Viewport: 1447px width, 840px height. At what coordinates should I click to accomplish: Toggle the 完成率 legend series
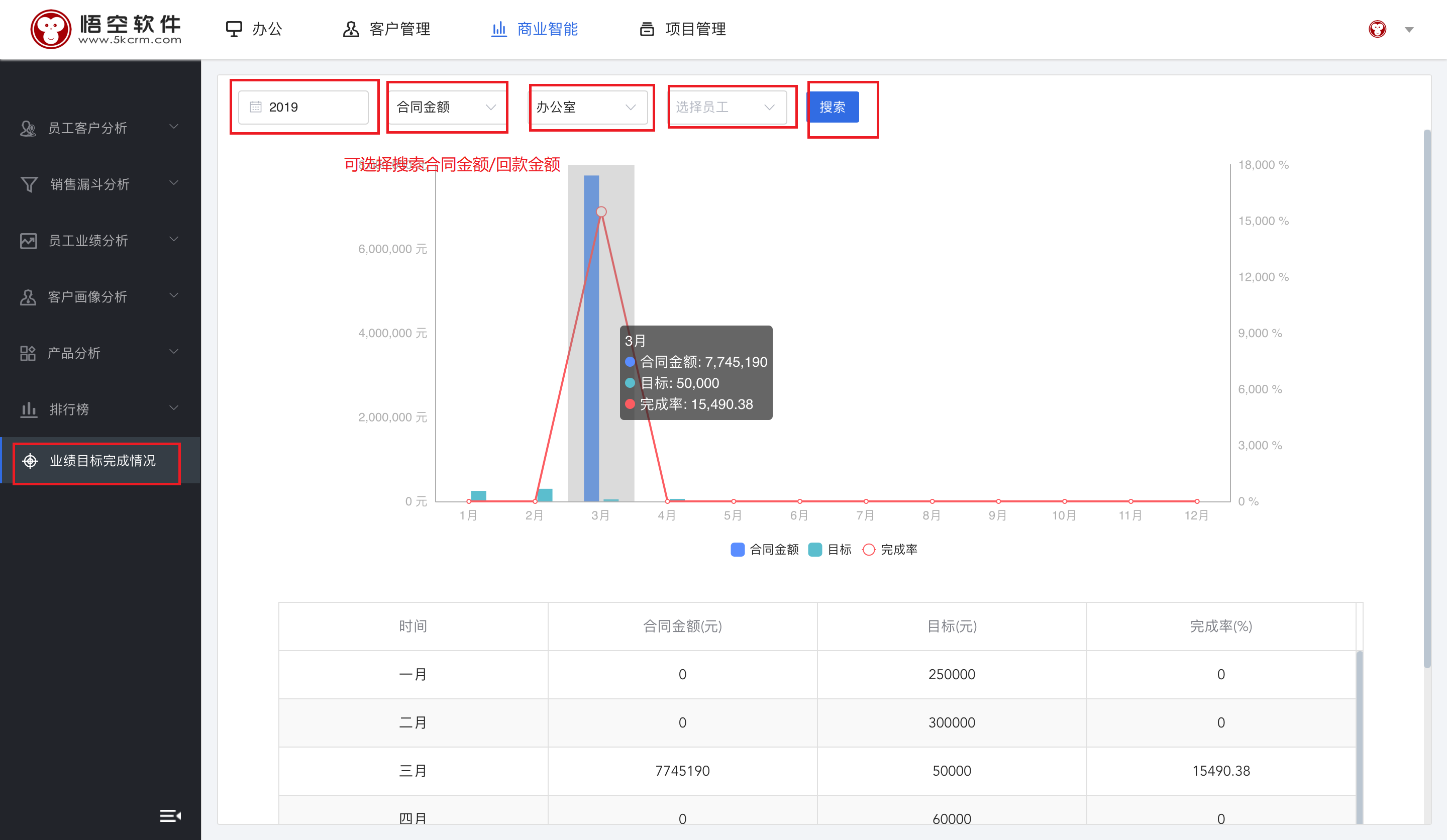coord(889,550)
